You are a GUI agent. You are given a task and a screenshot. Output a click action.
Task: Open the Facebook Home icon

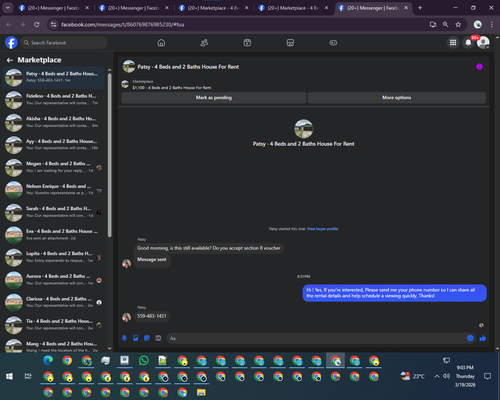161,43
